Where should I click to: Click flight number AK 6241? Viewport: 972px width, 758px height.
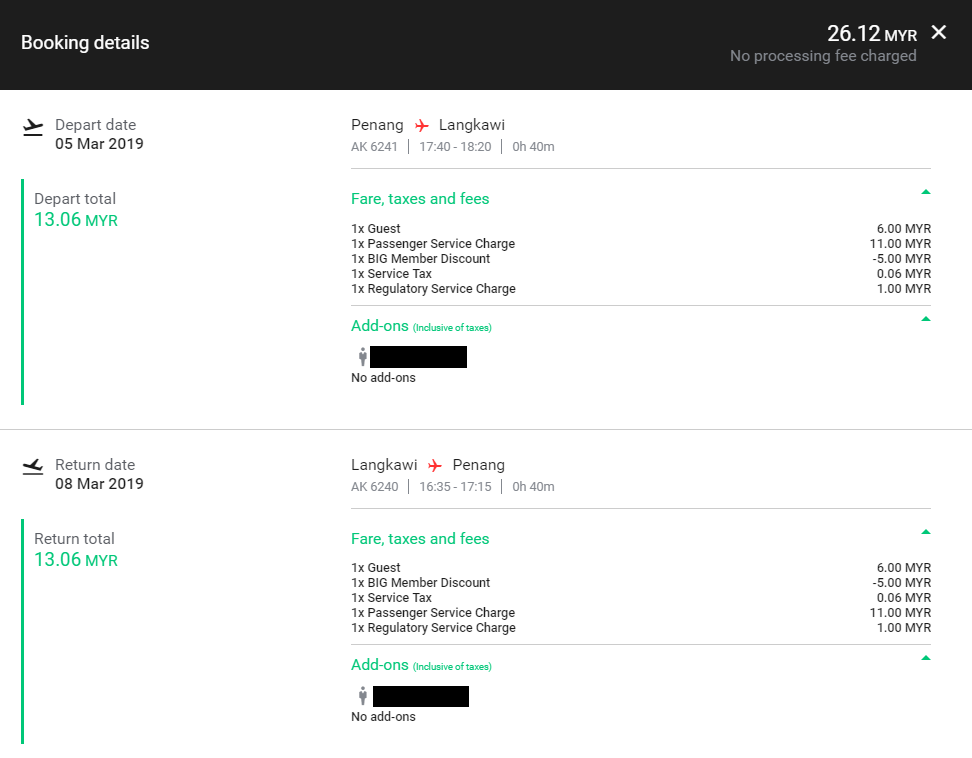(x=374, y=147)
